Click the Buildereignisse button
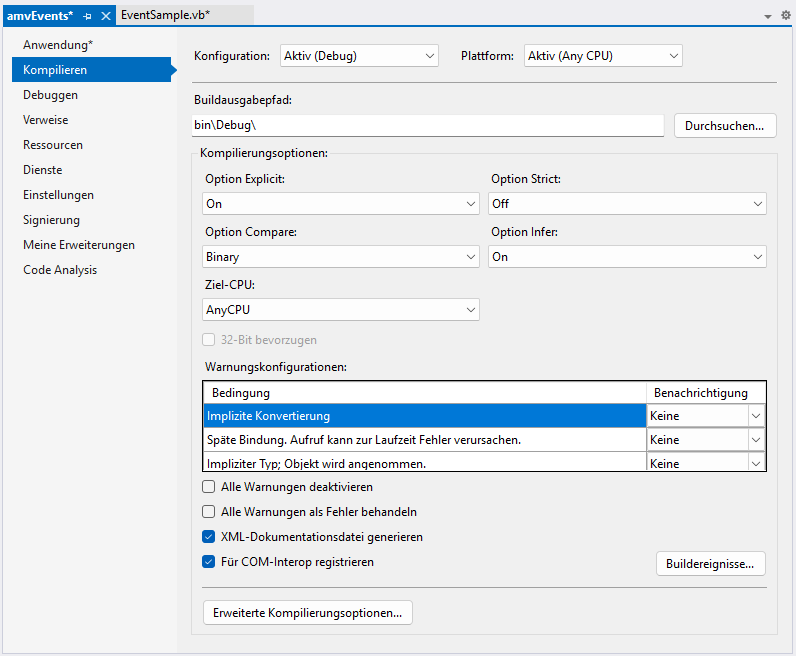The height and width of the screenshot is (656, 796). tap(710, 564)
